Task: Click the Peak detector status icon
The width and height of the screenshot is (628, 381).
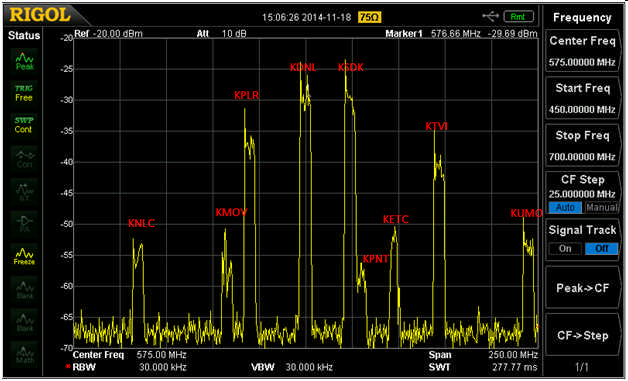Action: pyautogui.click(x=24, y=61)
